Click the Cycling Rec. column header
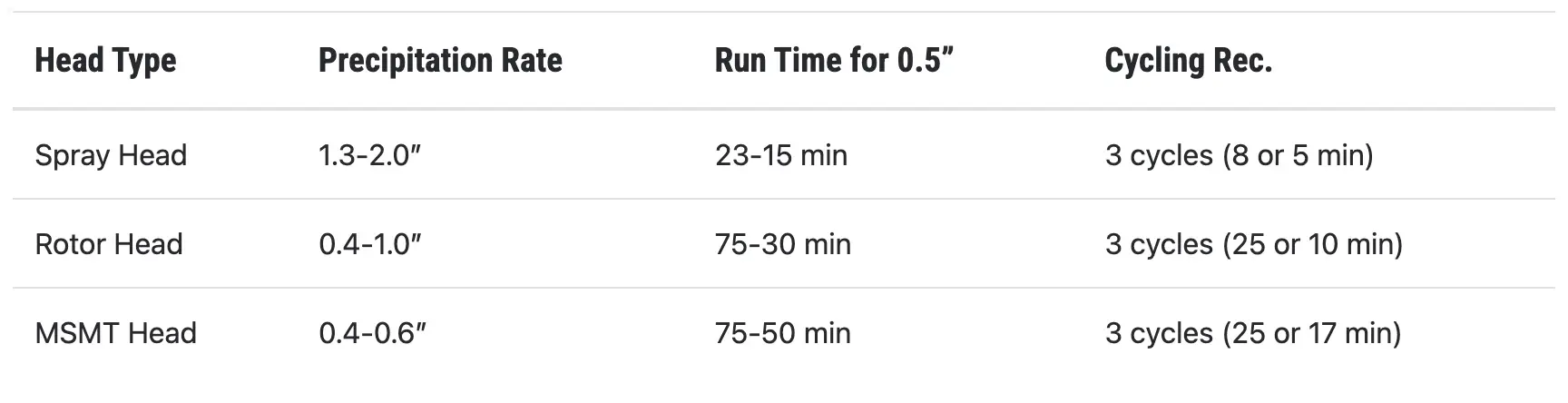 (x=1188, y=61)
